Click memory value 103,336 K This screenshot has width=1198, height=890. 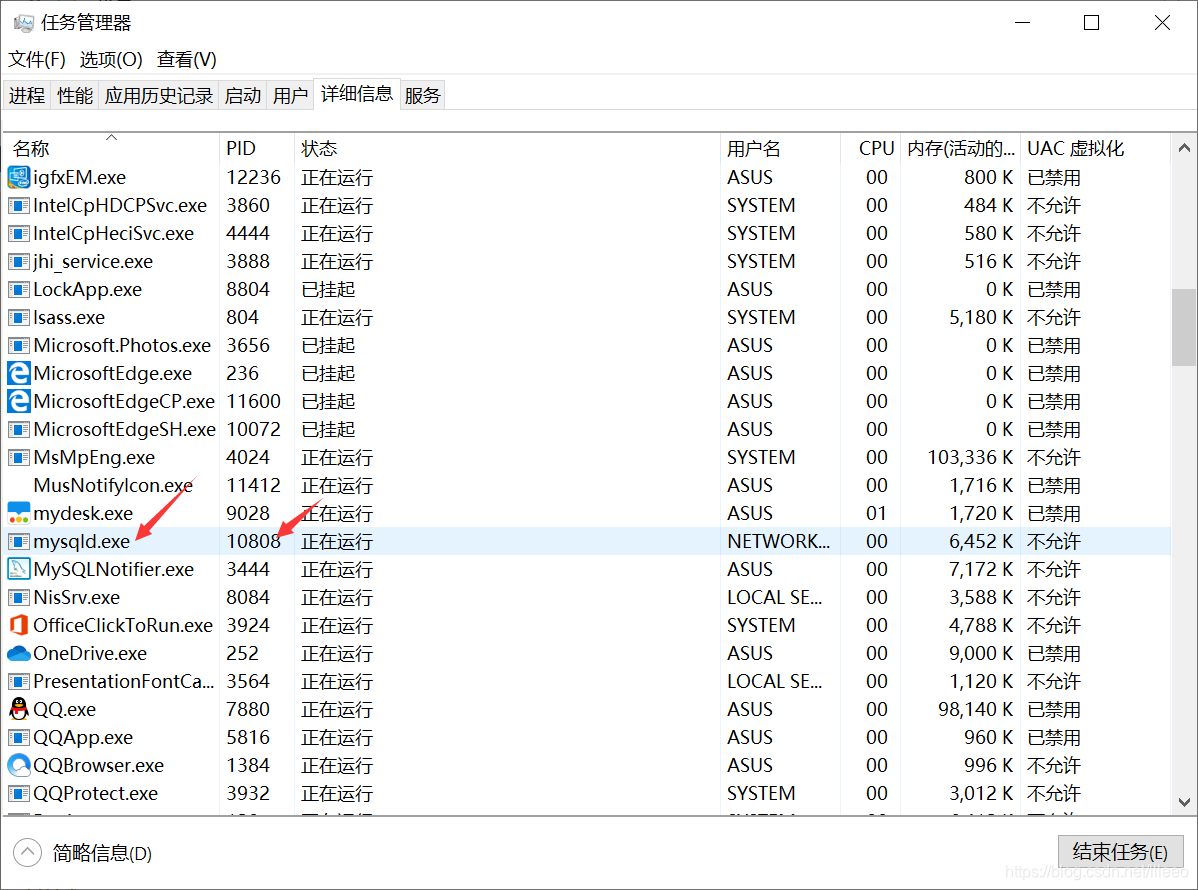[970, 458]
